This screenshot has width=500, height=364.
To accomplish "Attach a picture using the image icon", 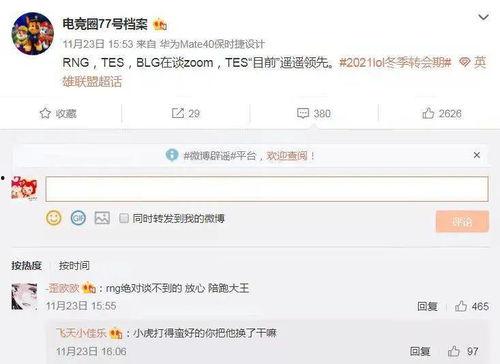I will pyautogui.click(x=102, y=218).
